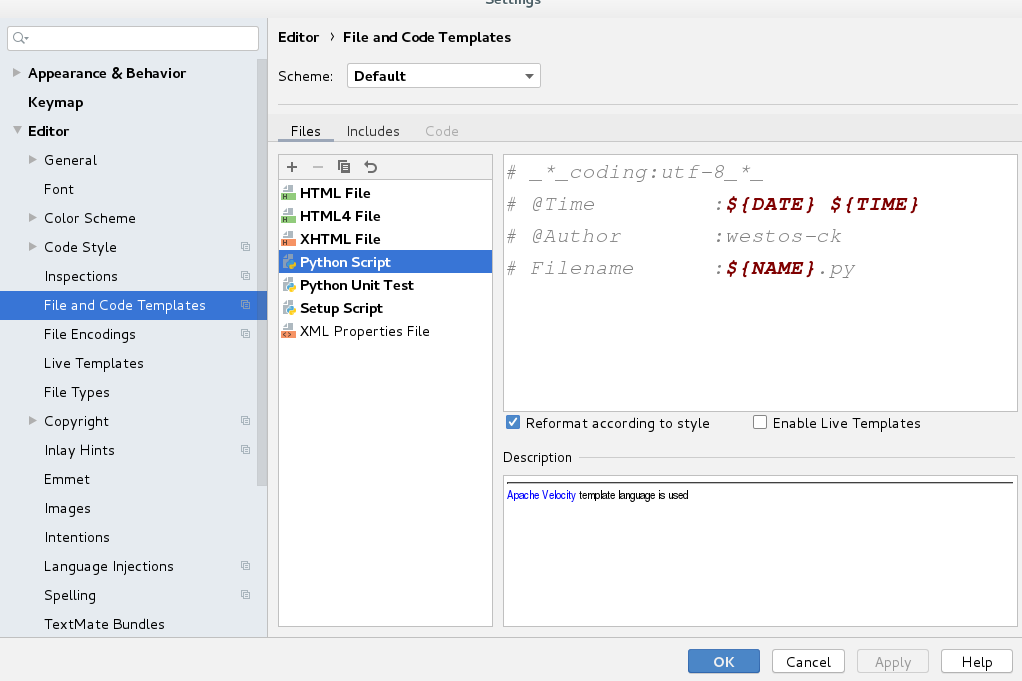Image resolution: width=1022 pixels, height=681 pixels.
Task: Click the remove template minus icon
Action: (x=317, y=167)
